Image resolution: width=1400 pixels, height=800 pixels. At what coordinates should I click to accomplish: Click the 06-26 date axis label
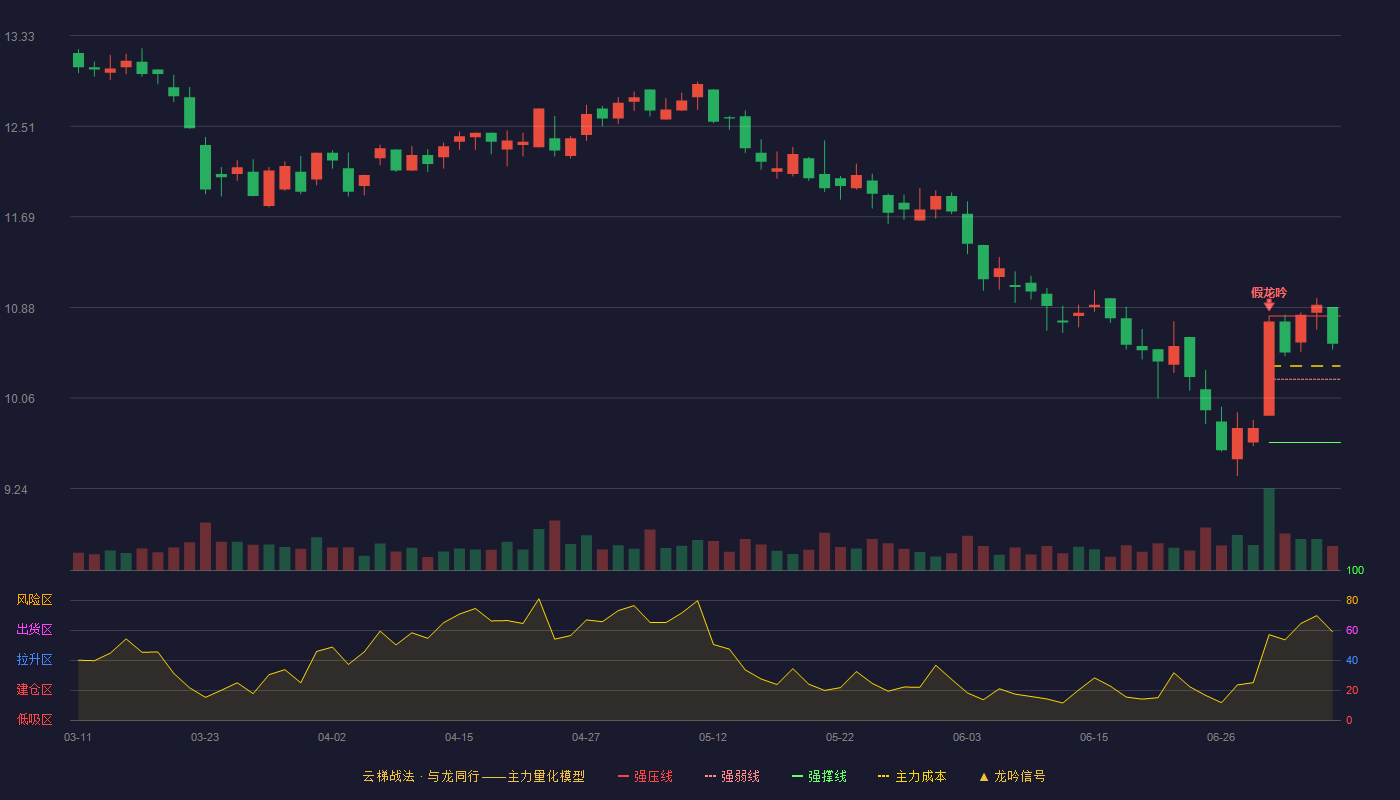click(x=1221, y=737)
